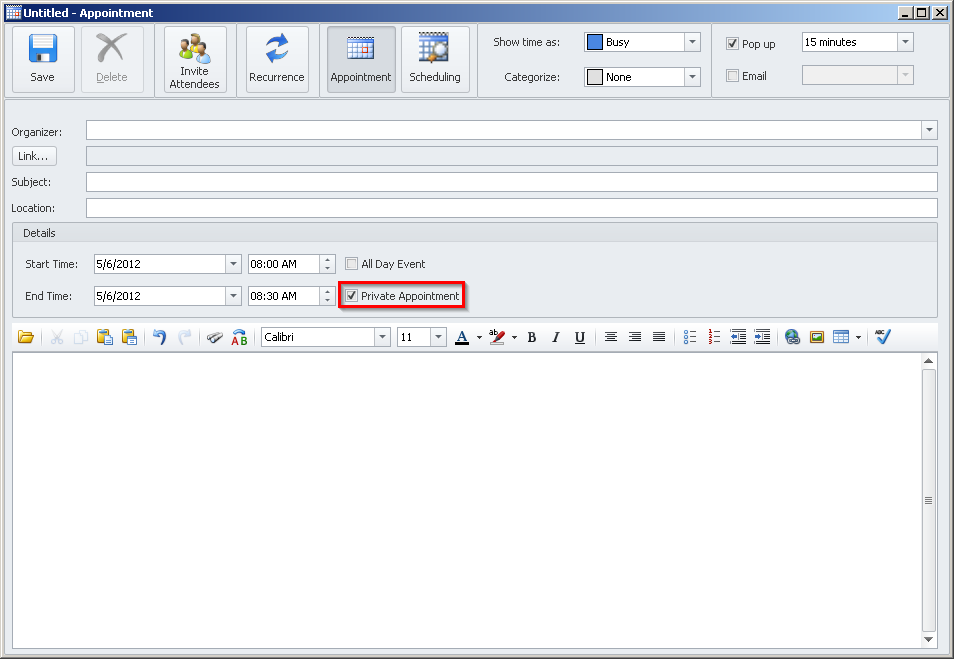Insert a picture into the appointment body
This screenshot has width=954, height=659.
point(816,337)
